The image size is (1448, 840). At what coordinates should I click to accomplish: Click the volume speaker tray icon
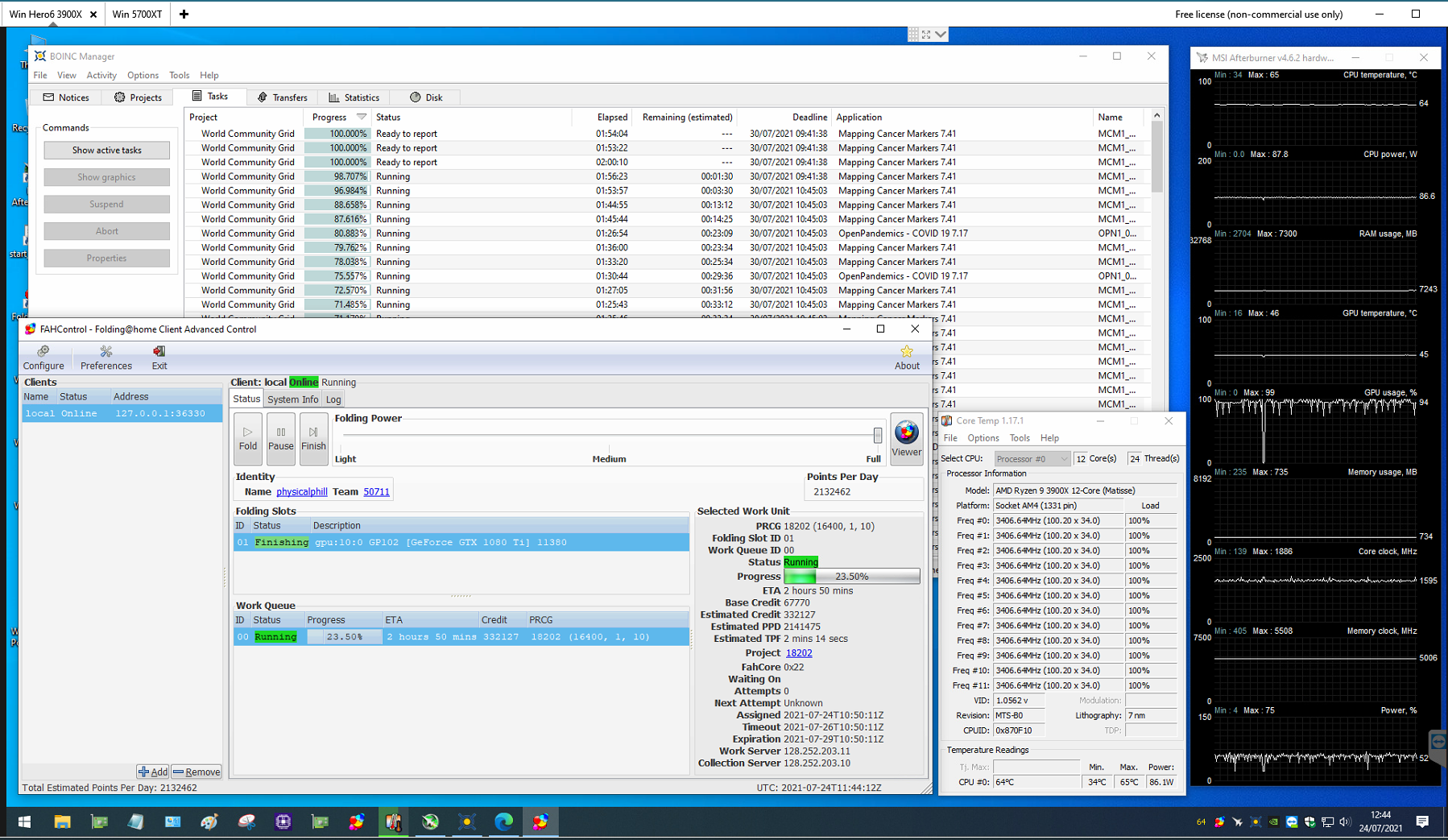click(x=1345, y=822)
